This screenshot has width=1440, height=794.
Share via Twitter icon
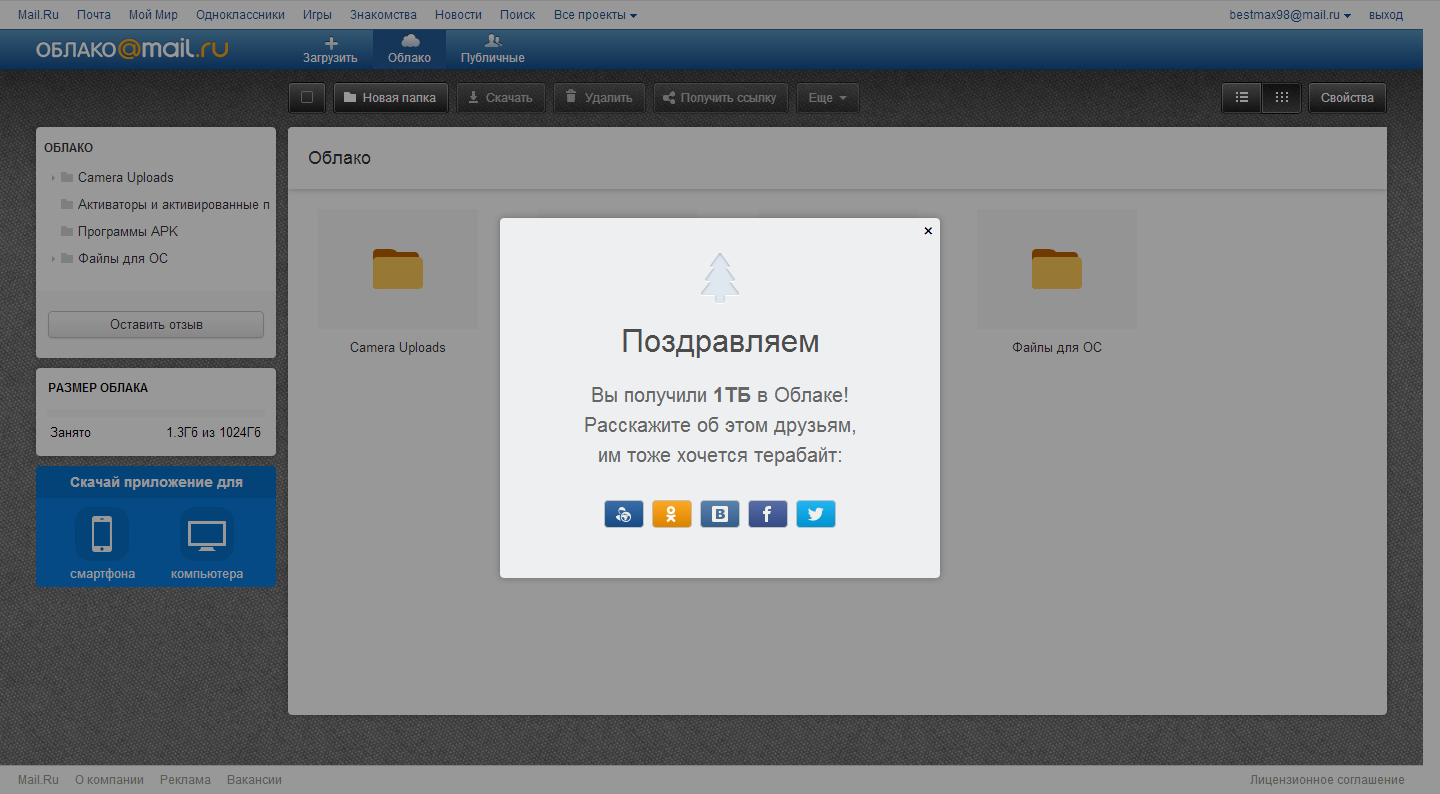point(816,514)
